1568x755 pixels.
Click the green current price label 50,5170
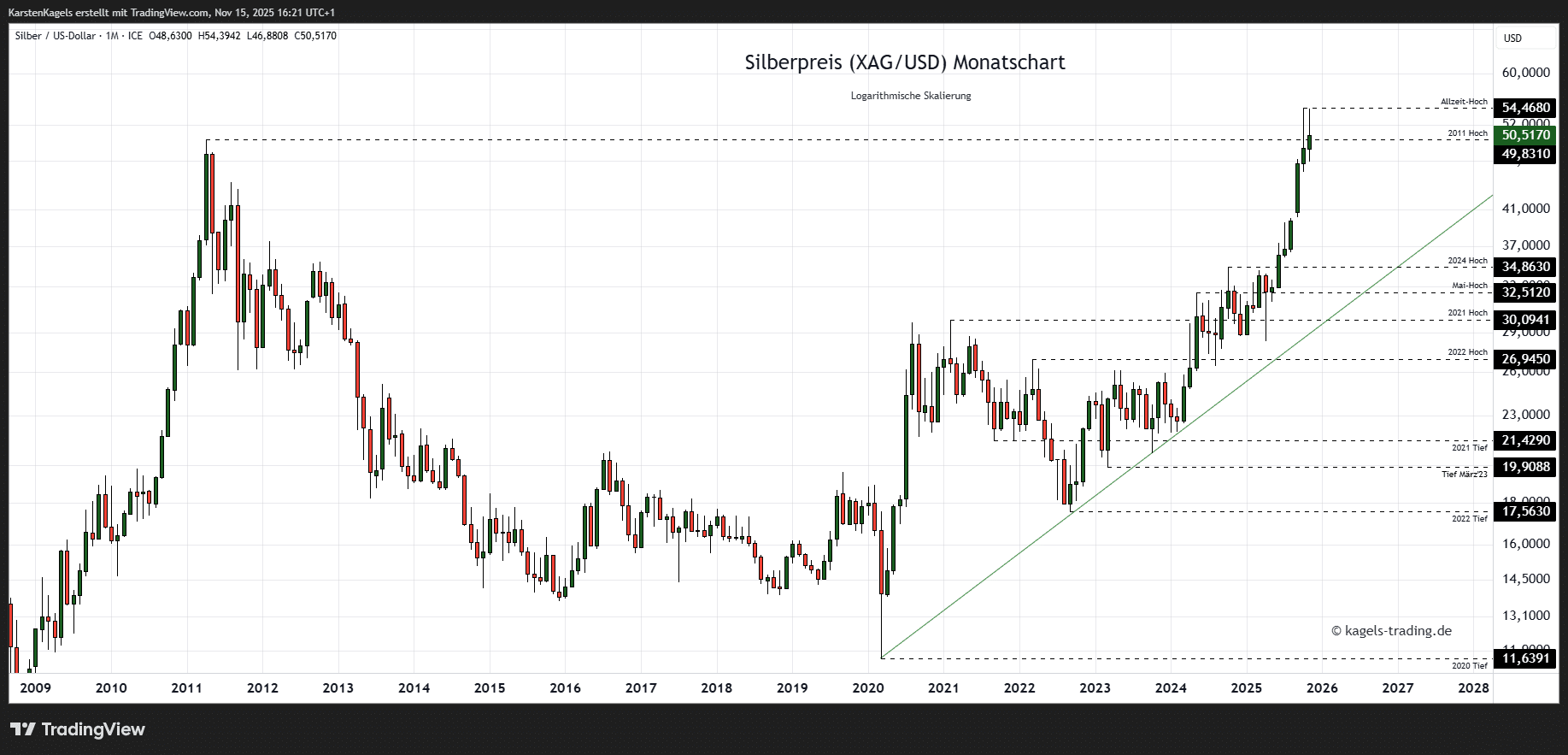click(1525, 135)
